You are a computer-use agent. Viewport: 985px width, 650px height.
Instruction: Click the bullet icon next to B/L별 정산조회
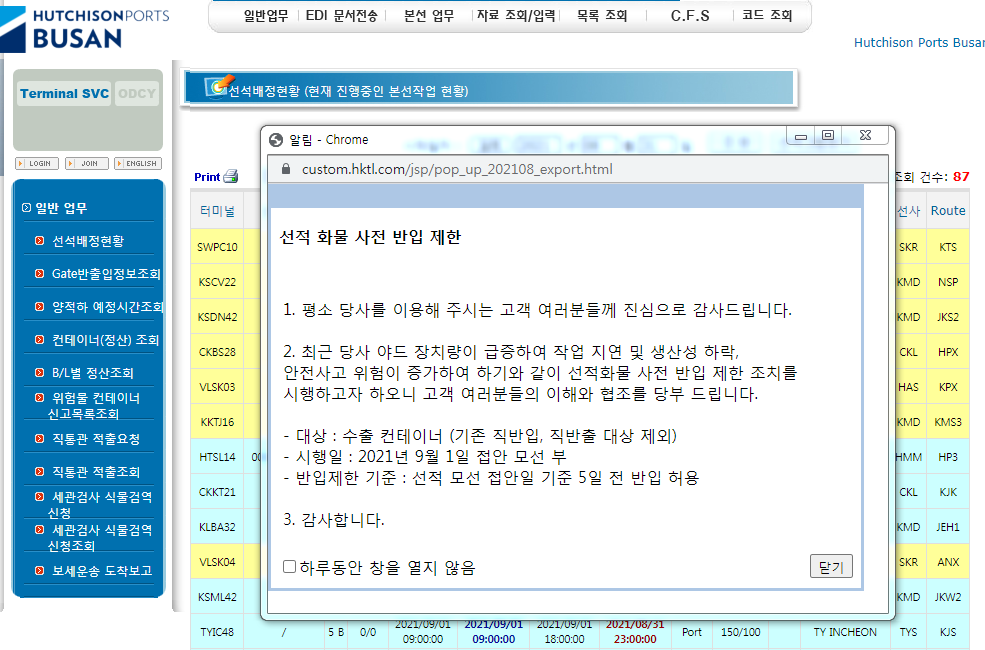click(40, 372)
